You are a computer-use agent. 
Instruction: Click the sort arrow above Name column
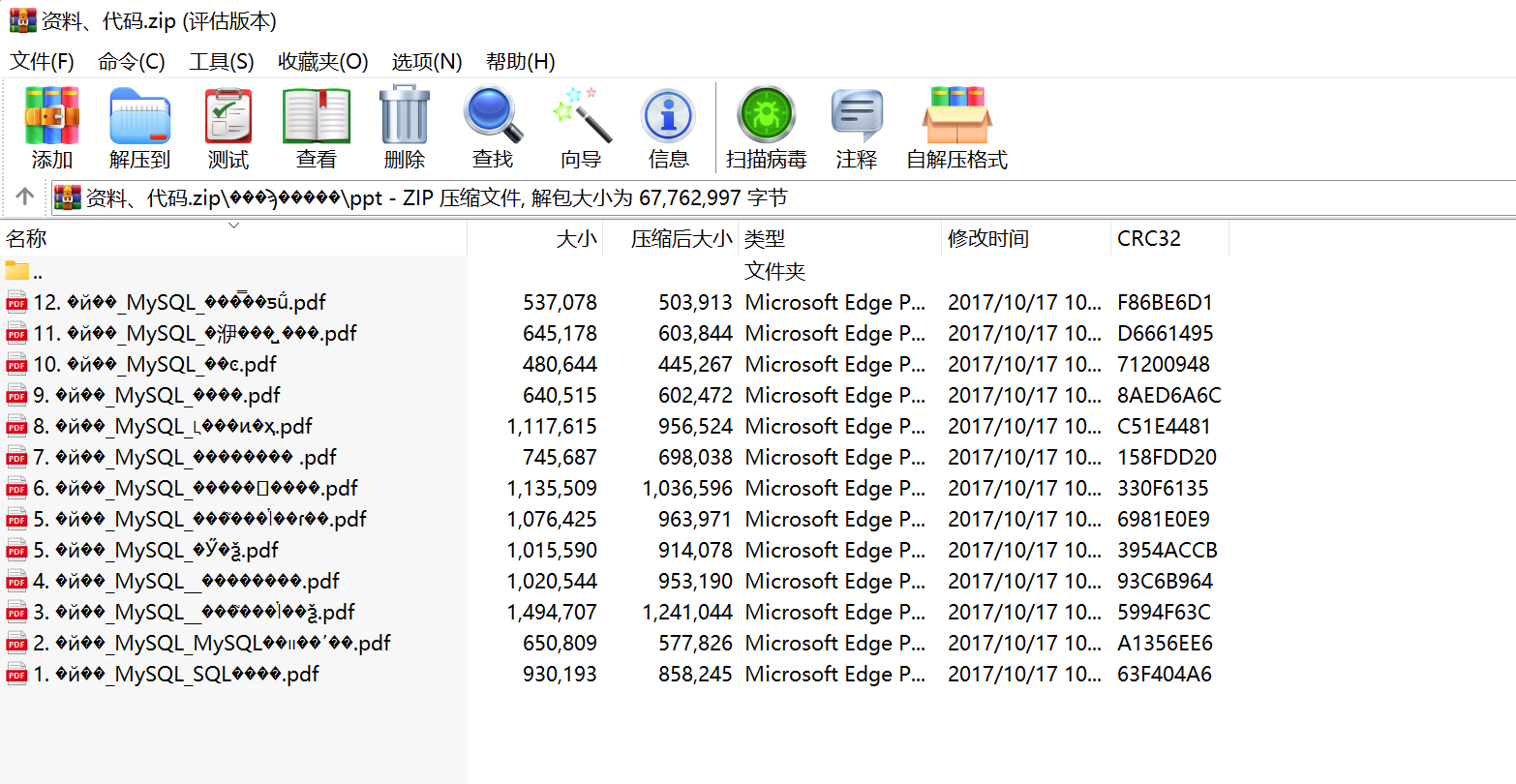click(233, 226)
